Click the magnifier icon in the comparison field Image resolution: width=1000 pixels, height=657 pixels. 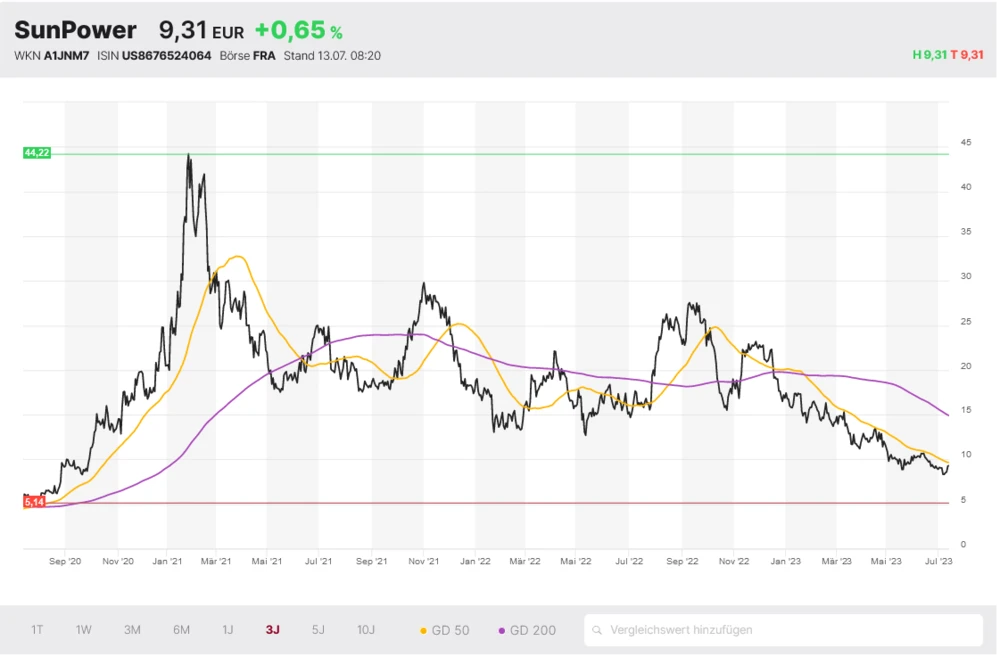tap(597, 630)
